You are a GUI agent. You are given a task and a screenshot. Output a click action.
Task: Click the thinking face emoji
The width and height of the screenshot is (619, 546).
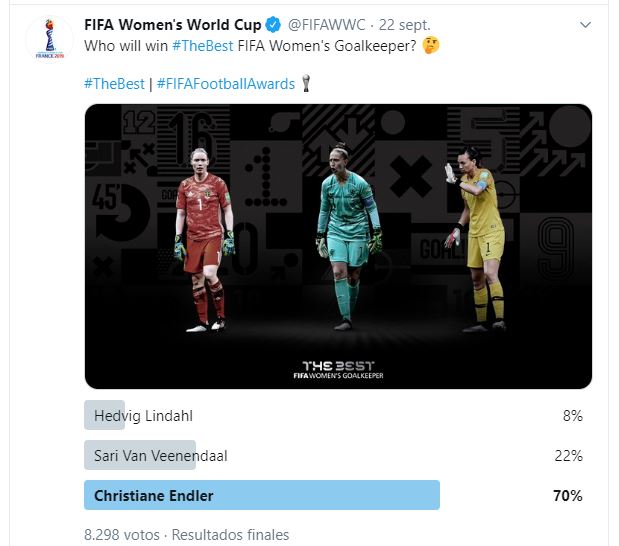pos(431,45)
